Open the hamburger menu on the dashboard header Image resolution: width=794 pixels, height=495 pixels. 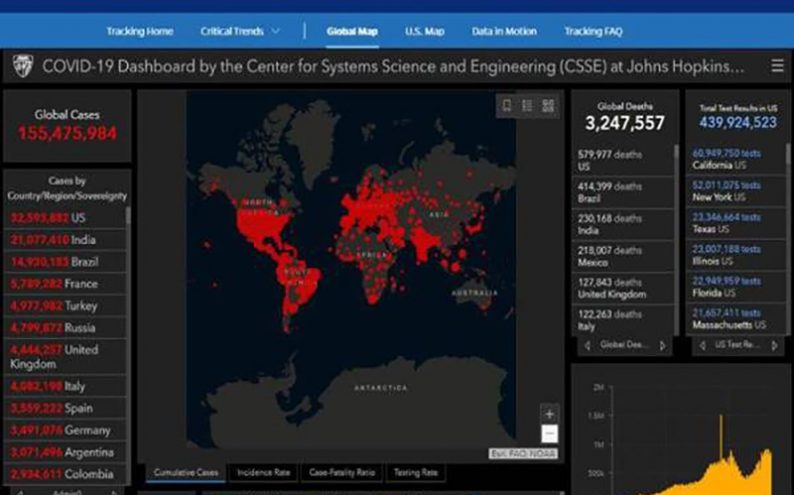(777, 67)
